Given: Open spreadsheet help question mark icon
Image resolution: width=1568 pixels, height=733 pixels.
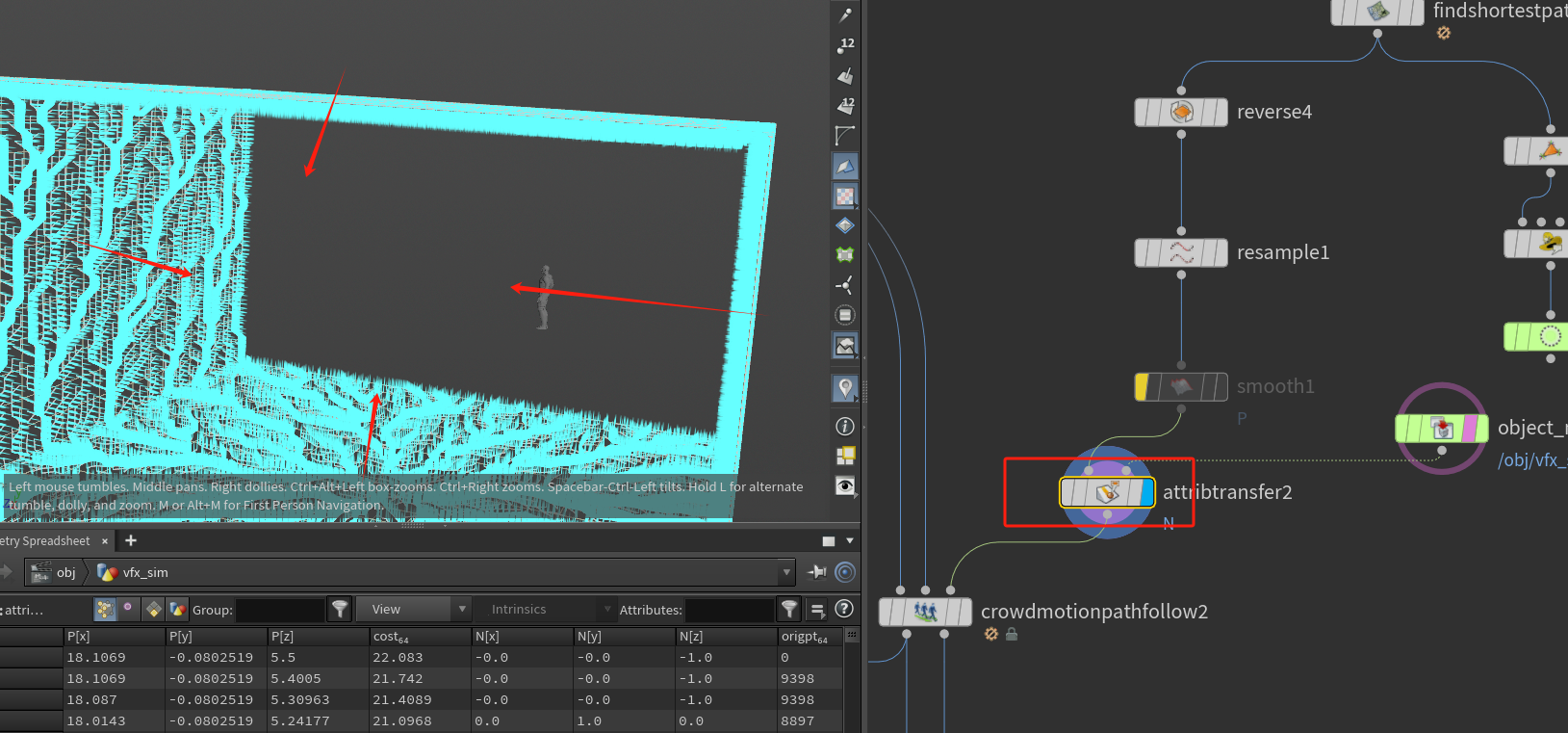Looking at the screenshot, I should coord(844,609).
